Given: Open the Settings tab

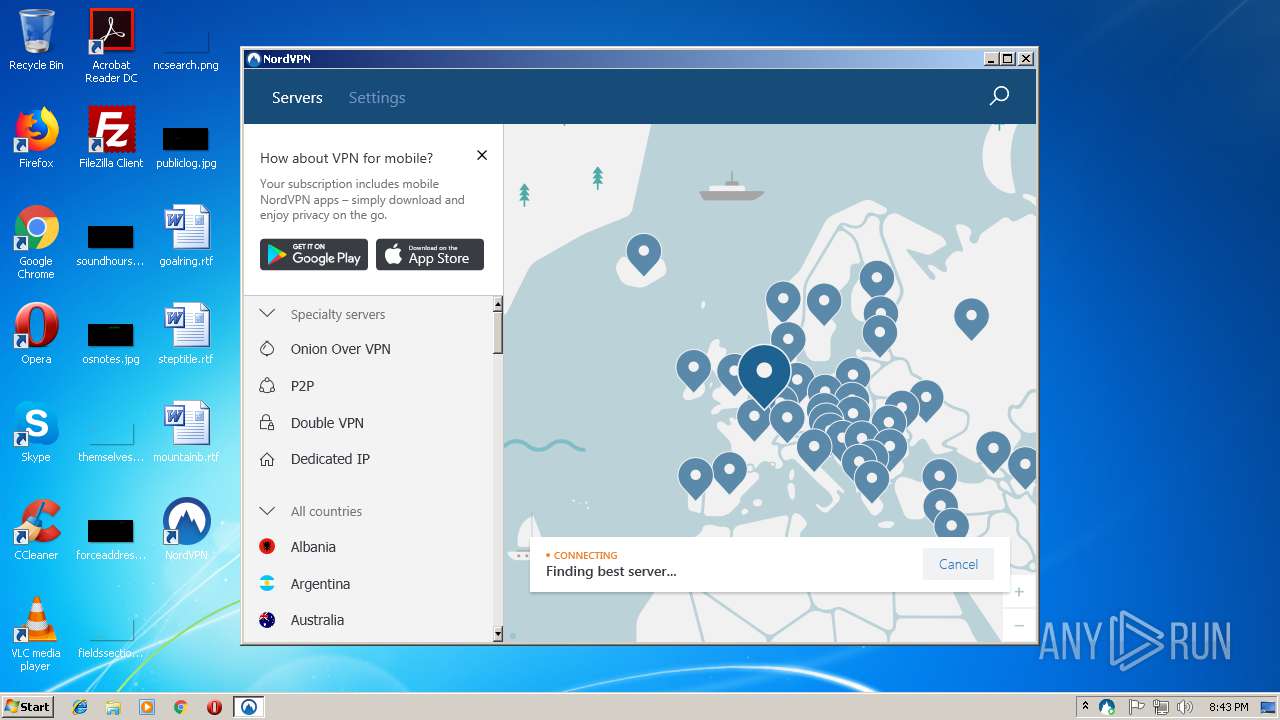Looking at the screenshot, I should (377, 98).
